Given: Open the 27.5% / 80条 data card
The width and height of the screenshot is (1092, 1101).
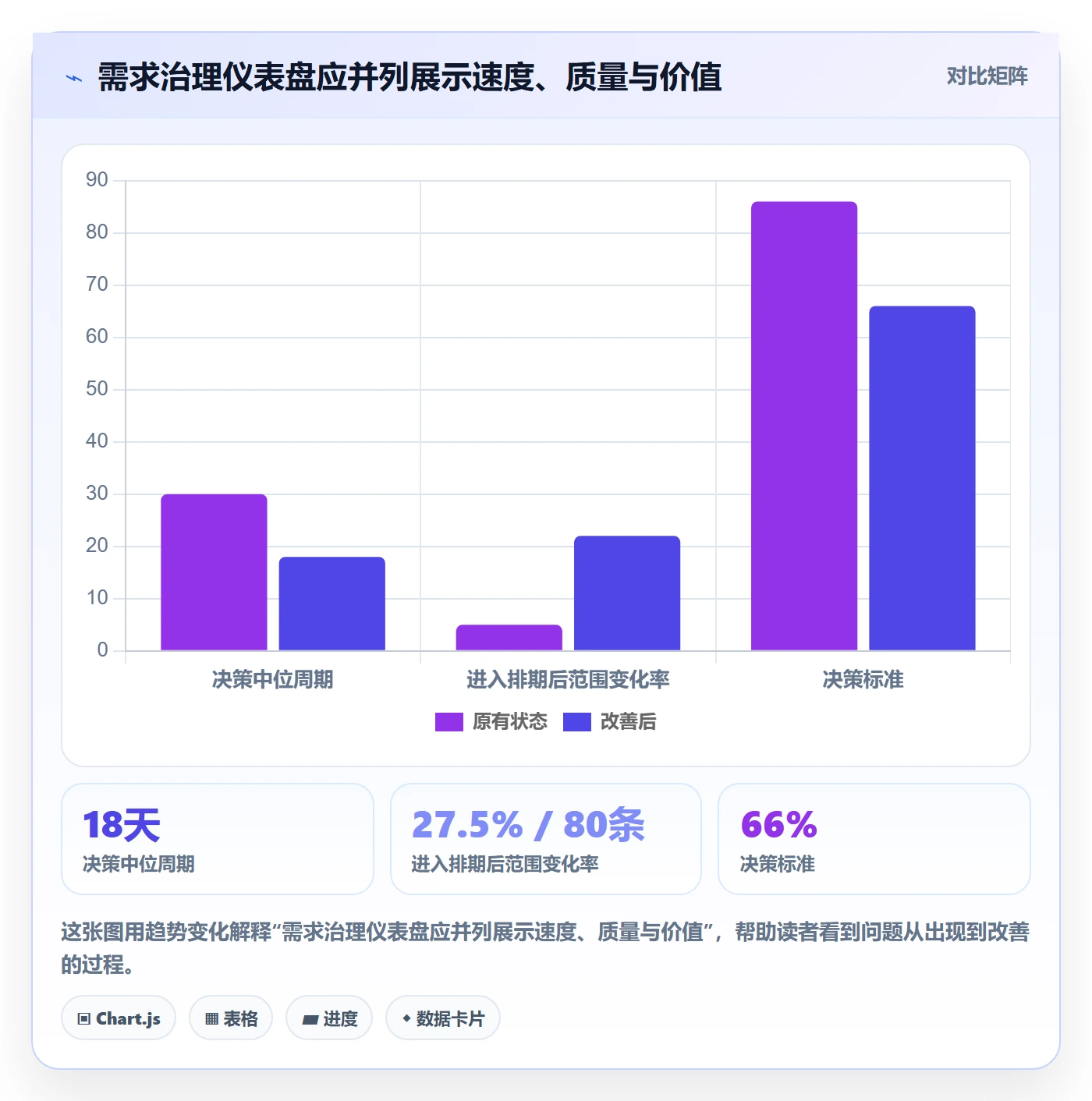Looking at the screenshot, I should [546, 839].
